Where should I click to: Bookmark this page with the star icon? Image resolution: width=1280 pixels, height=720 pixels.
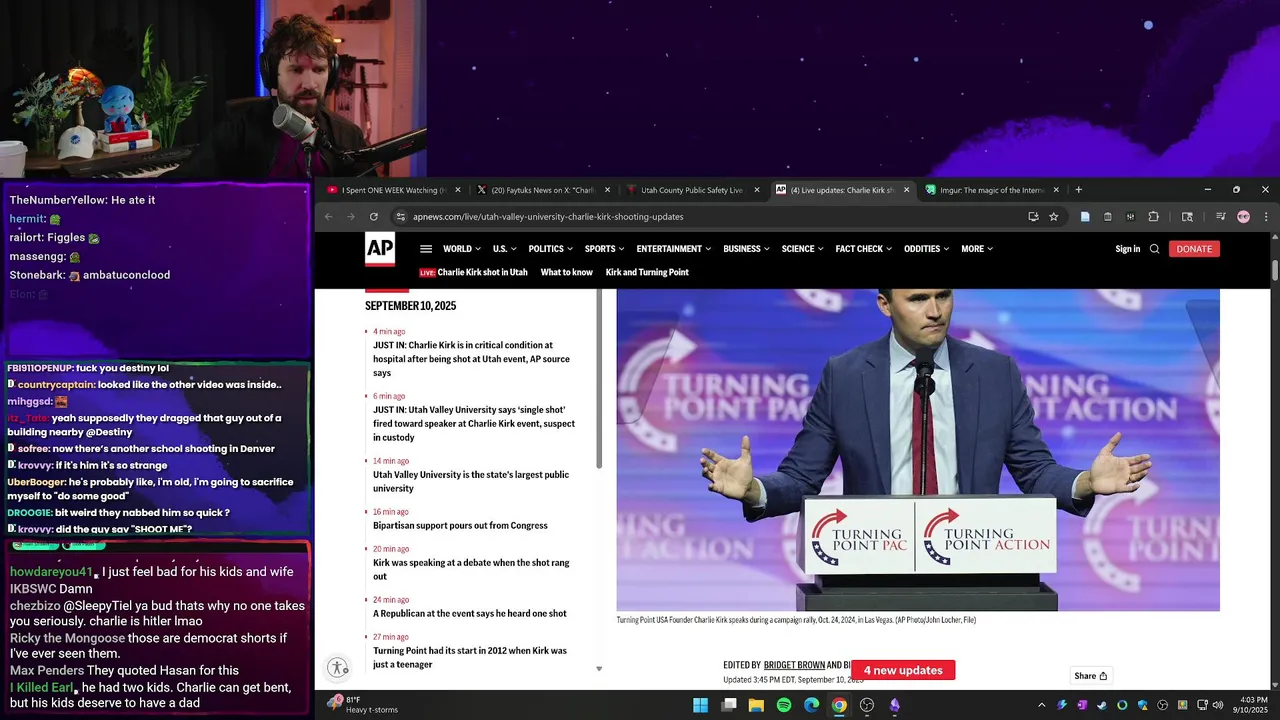(x=1053, y=217)
